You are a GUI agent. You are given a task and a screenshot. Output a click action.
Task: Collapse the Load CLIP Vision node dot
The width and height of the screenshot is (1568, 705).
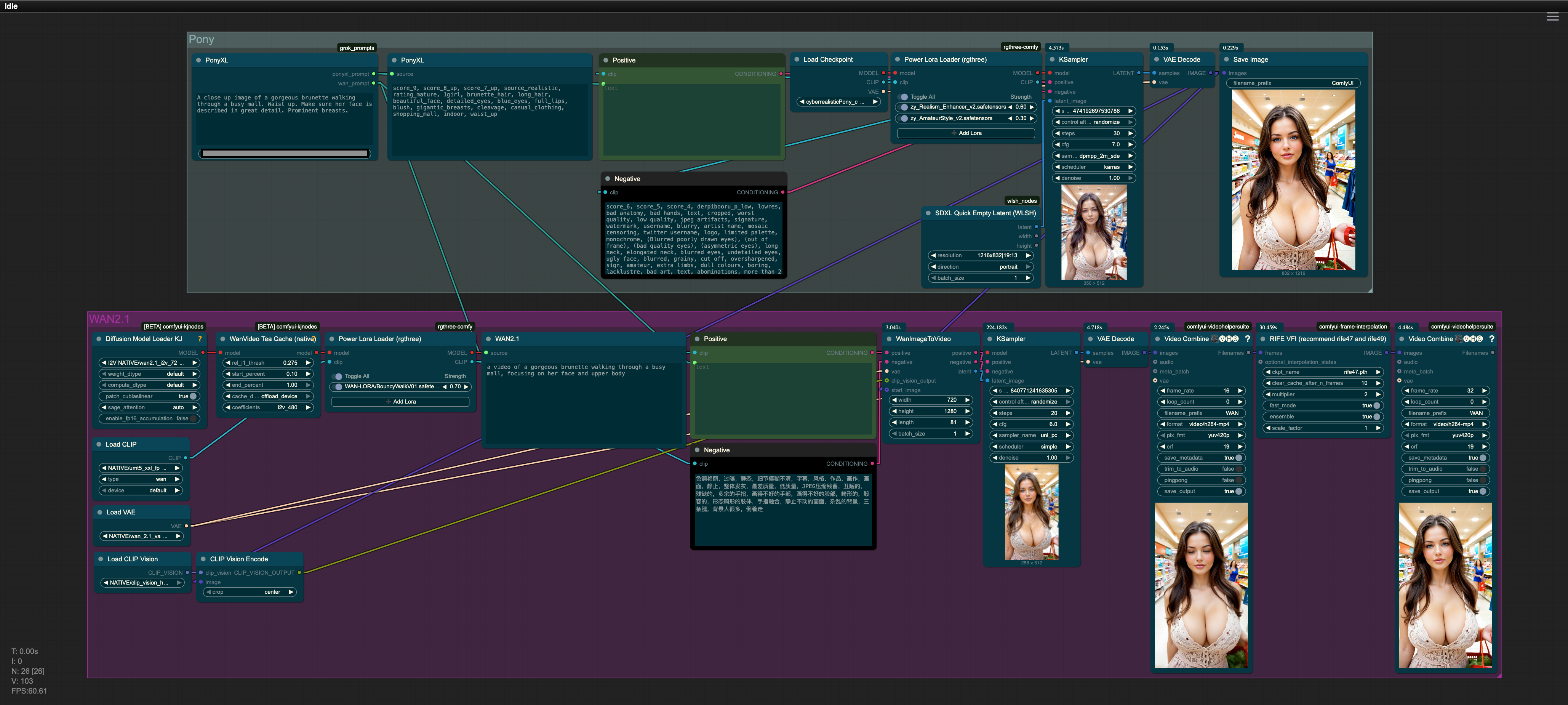pyautogui.click(x=101, y=559)
